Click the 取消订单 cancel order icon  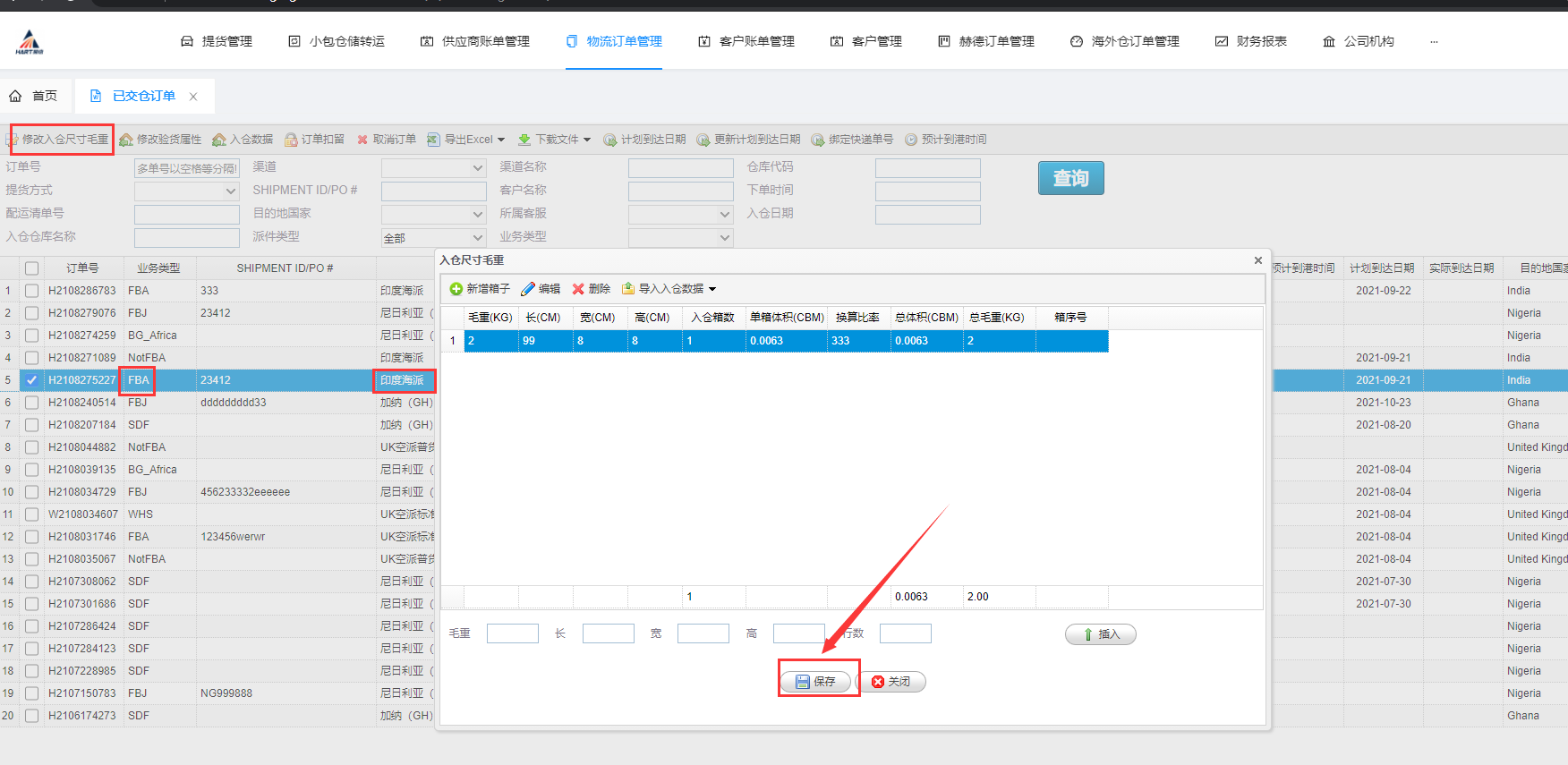[362, 140]
